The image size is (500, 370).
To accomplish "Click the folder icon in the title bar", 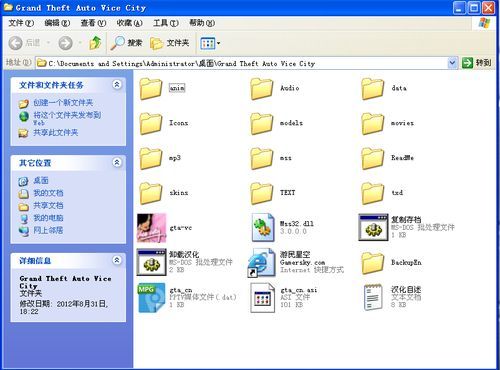I will (x=8, y=7).
